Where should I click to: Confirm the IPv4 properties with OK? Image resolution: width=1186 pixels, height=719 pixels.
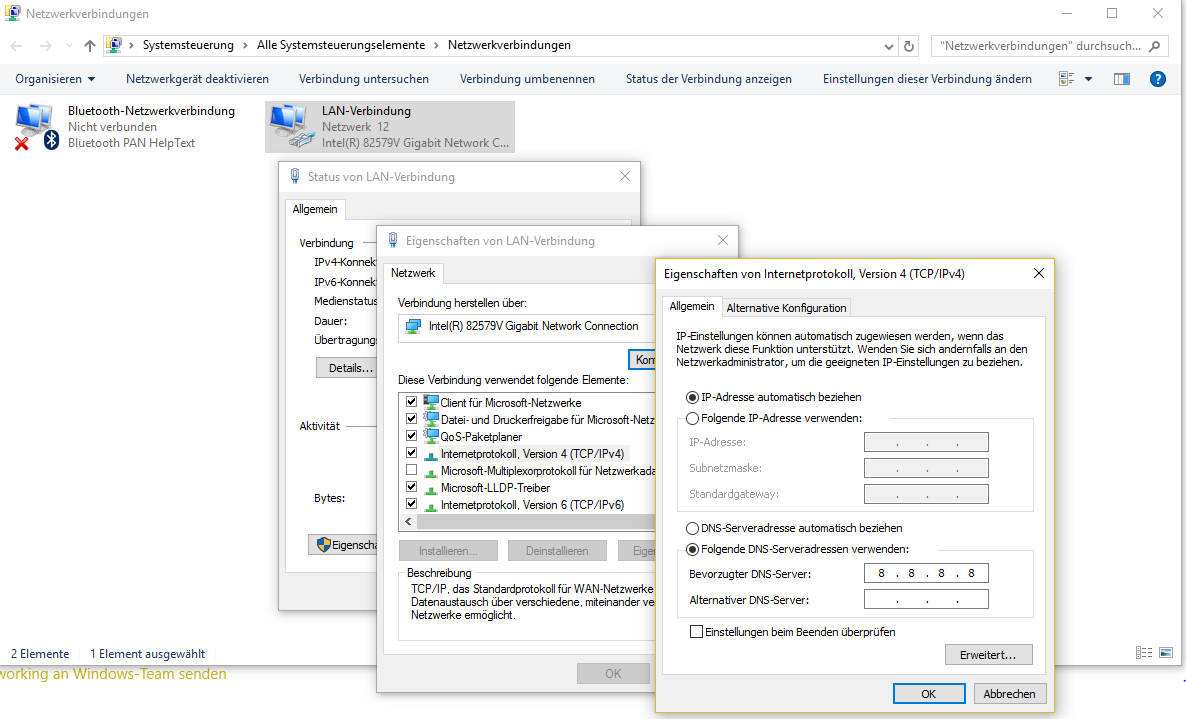tap(929, 693)
